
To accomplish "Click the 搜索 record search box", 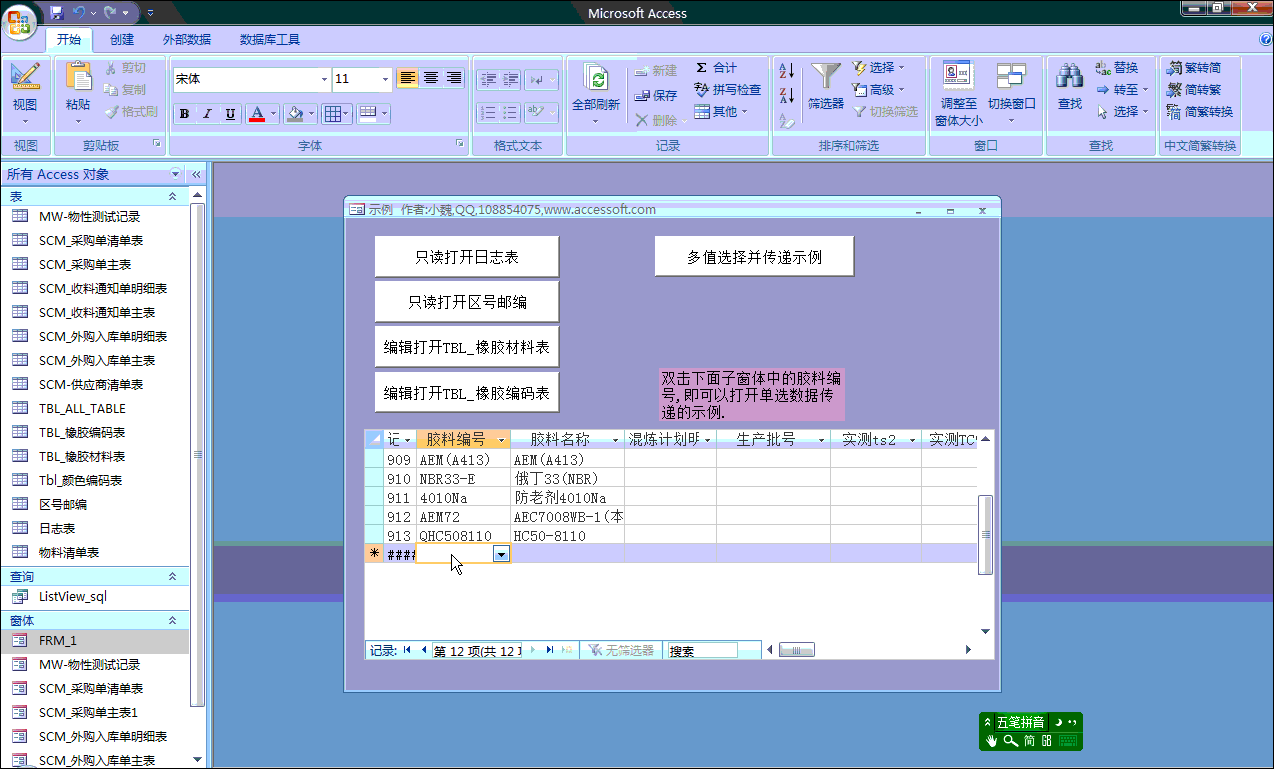I will [x=702, y=650].
